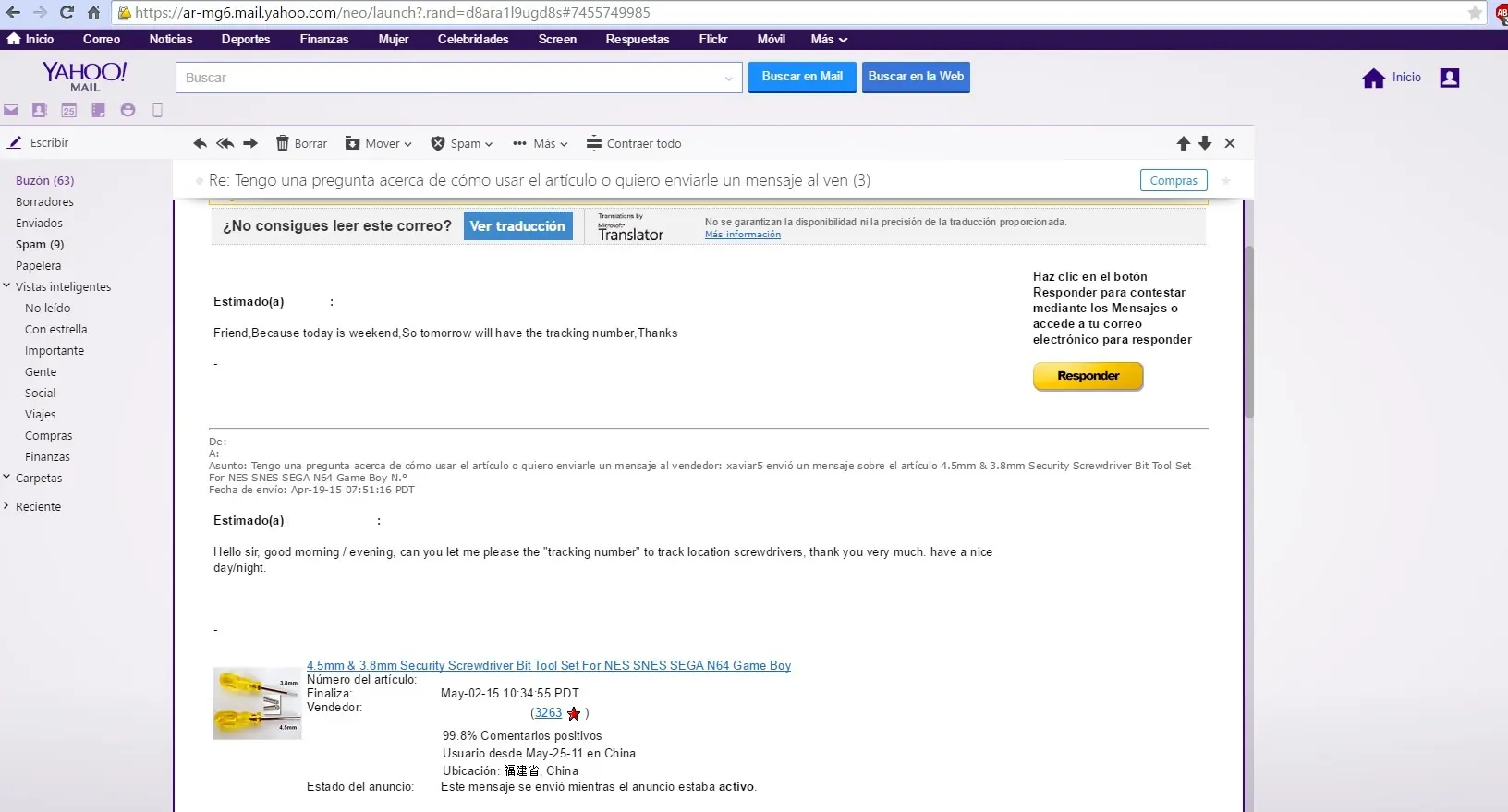Reload the page with the browser refresh icon

pyautogui.click(x=67, y=12)
